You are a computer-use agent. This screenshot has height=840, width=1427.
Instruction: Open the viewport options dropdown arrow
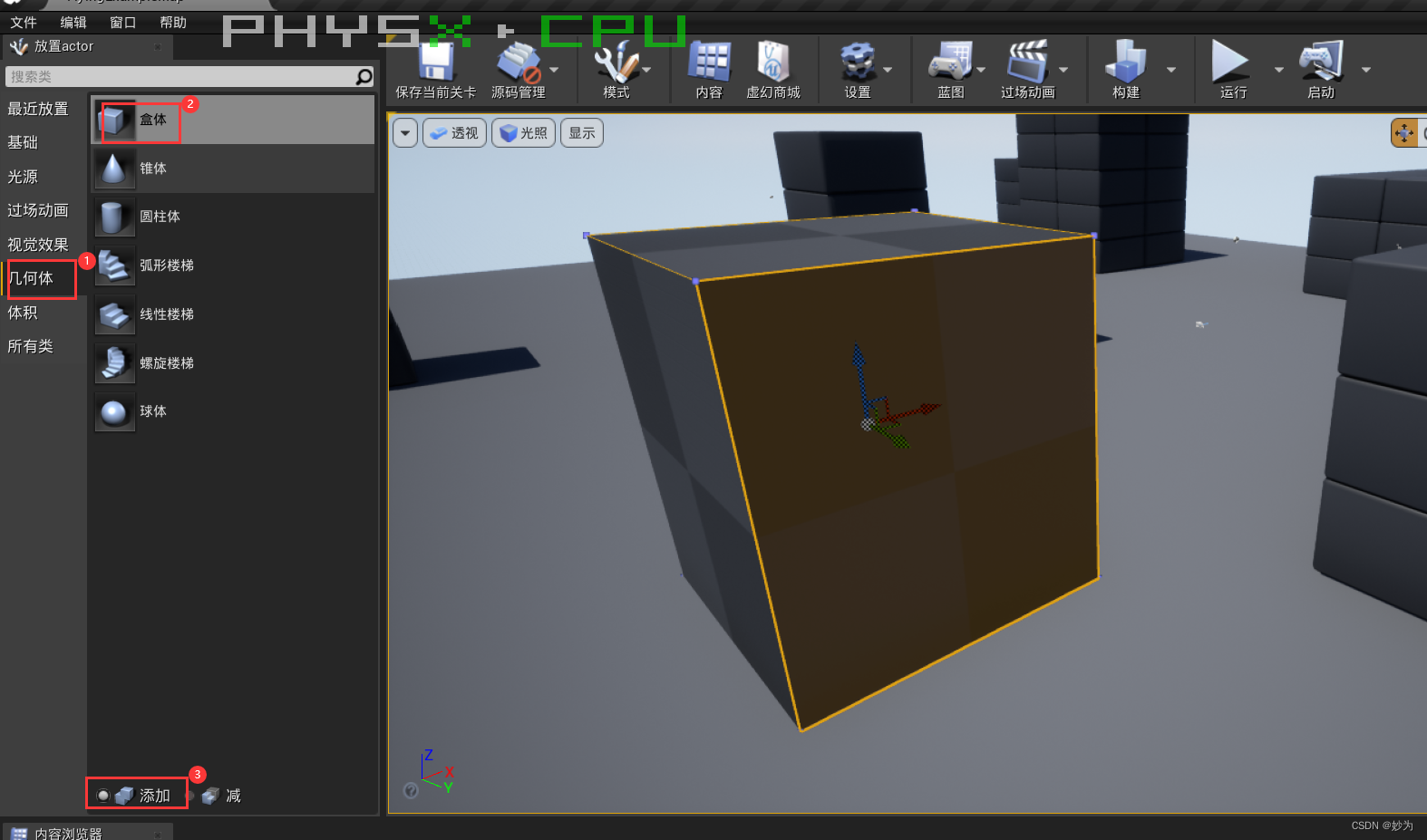click(405, 133)
